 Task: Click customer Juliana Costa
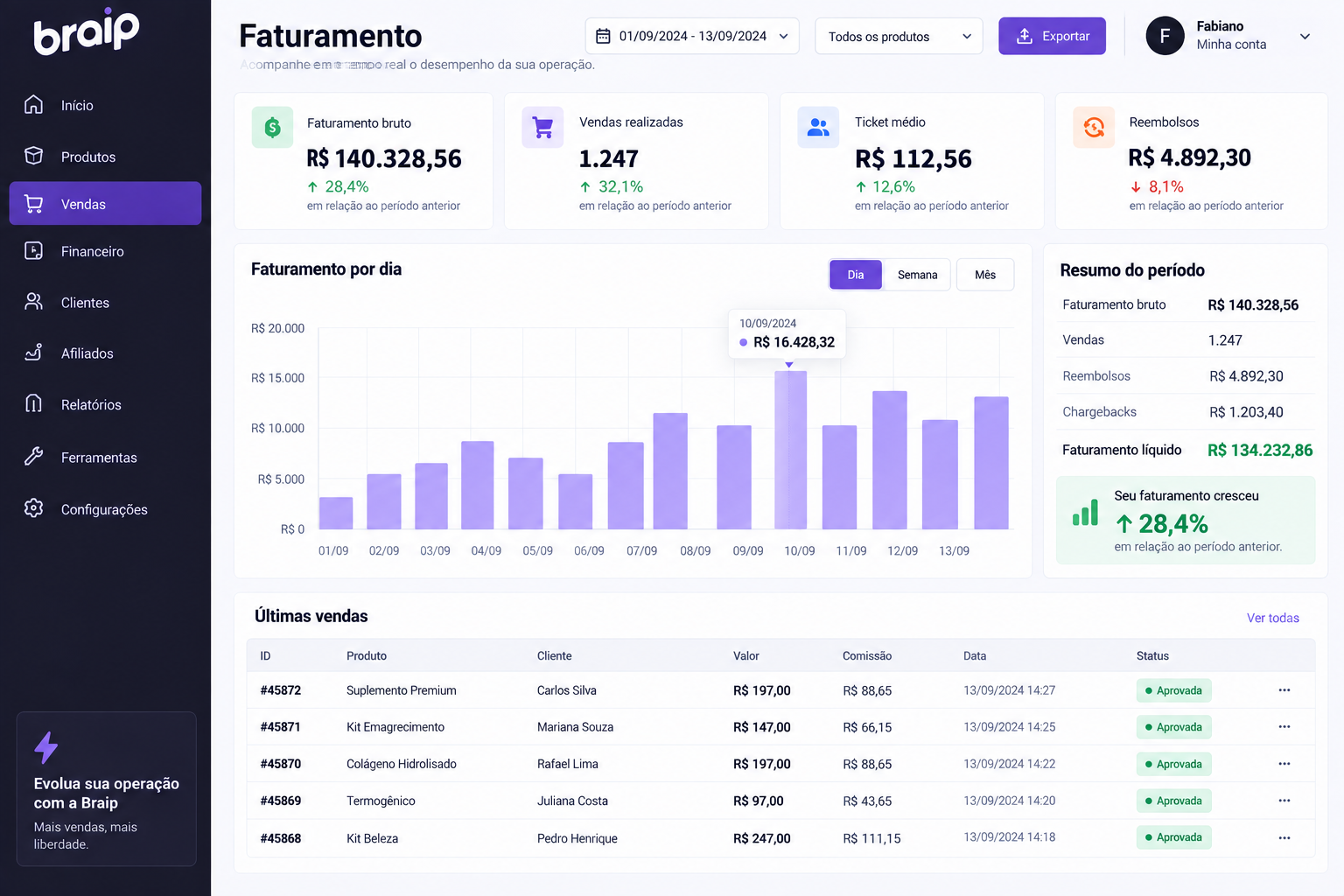tap(572, 801)
